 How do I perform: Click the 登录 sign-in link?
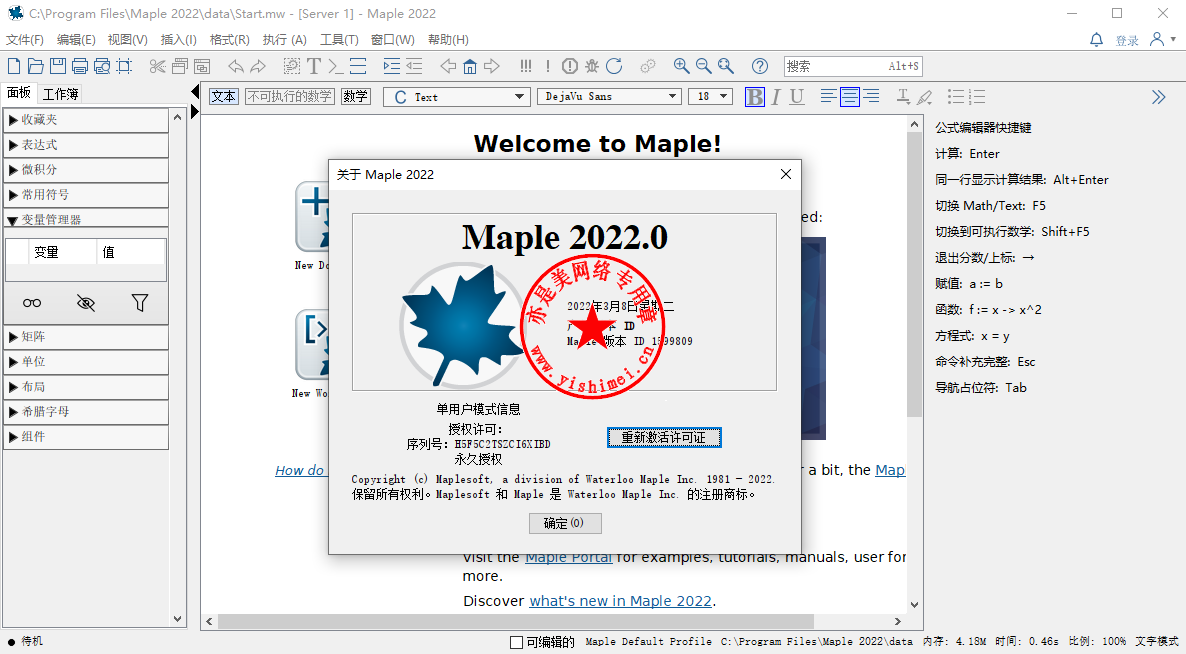click(x=1126, y=40)
